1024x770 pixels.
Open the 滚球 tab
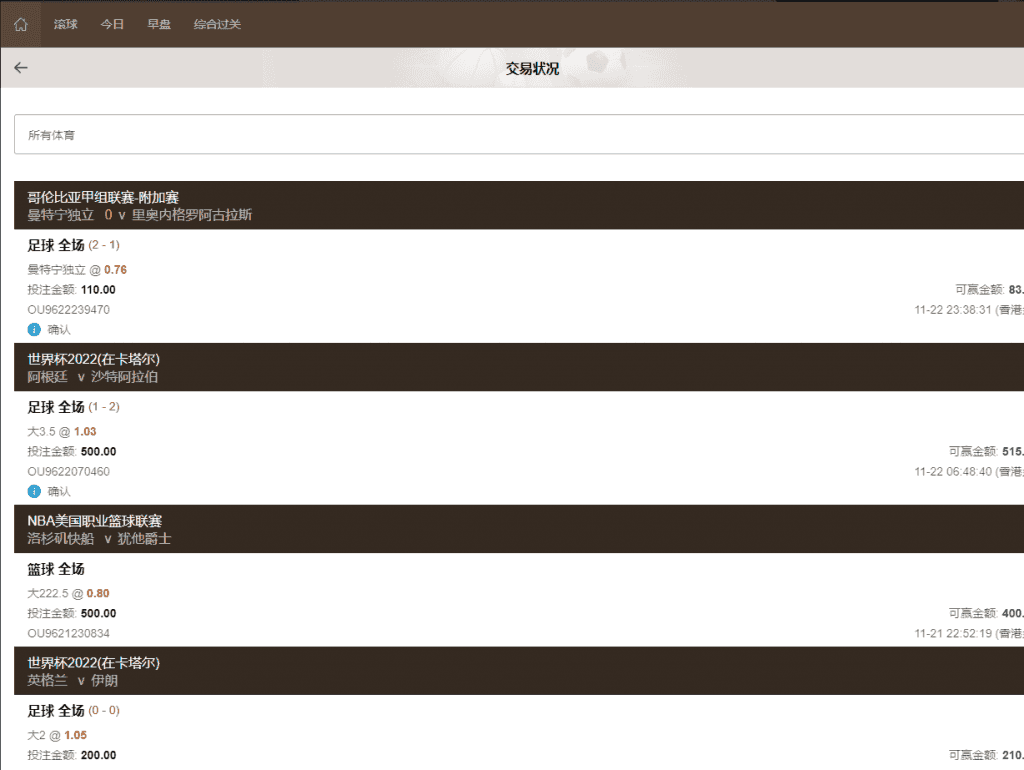[65, 24]
